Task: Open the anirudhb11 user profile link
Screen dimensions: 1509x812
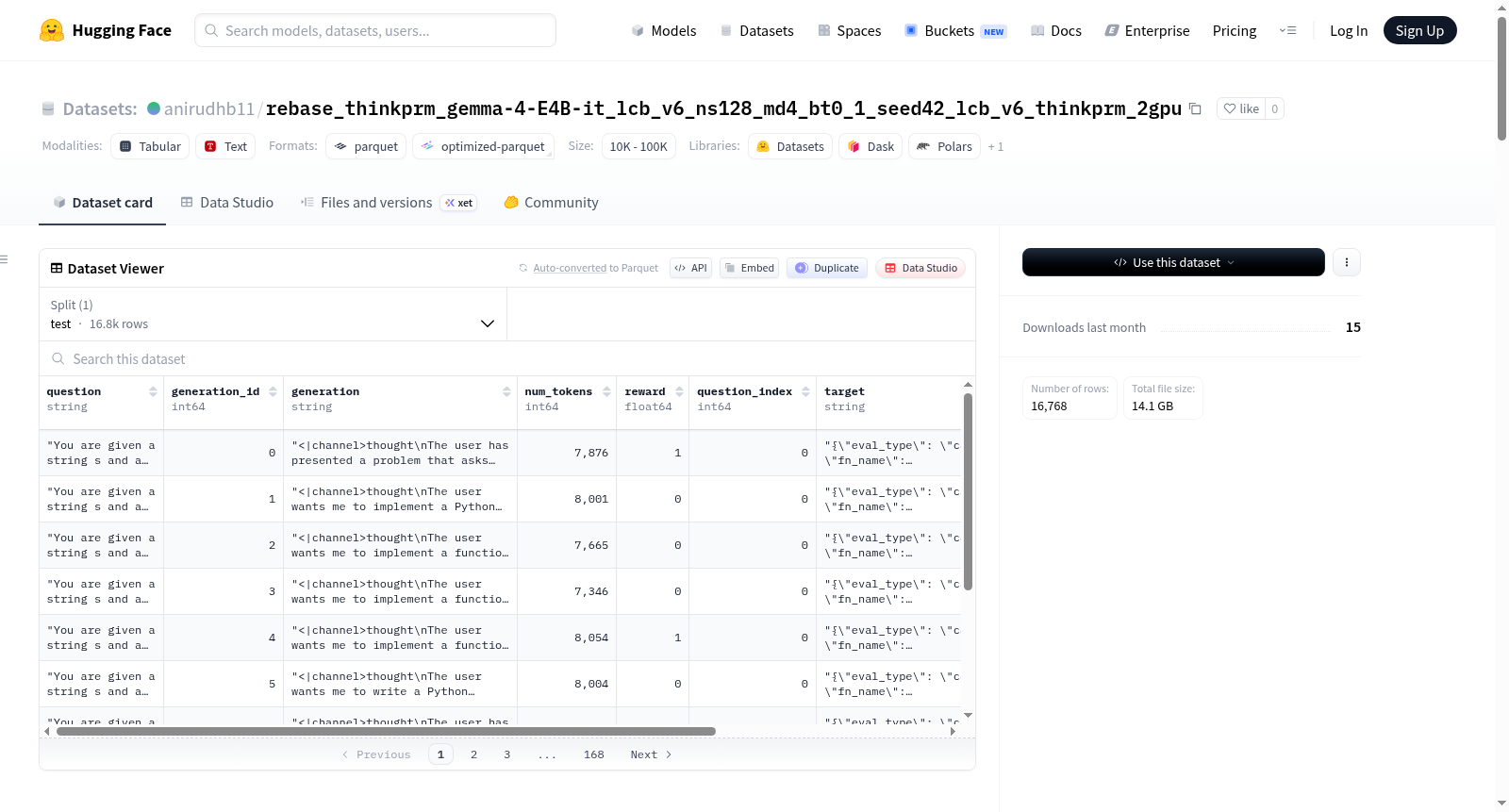Action: 209,108
